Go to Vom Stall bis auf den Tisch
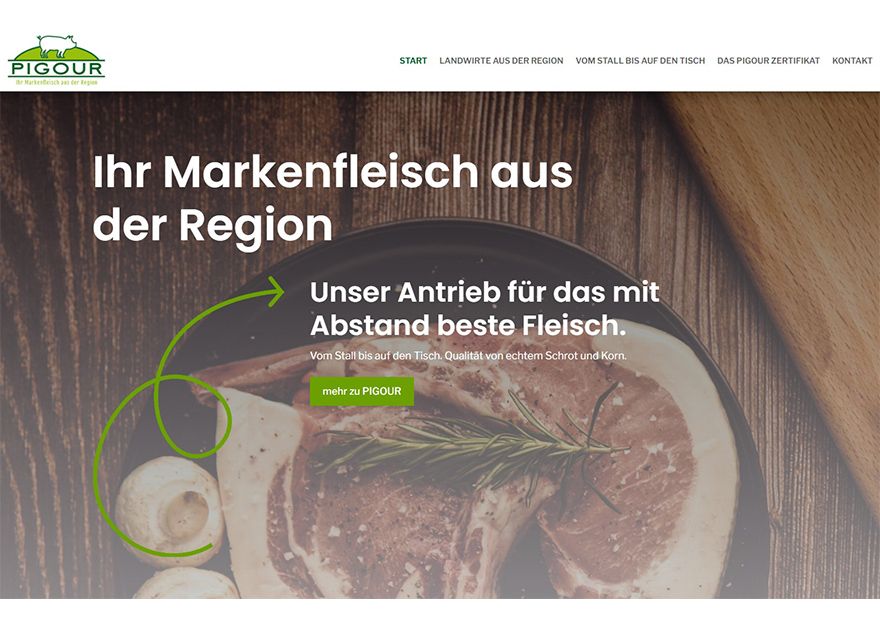The width and height of the screenshot is (880, 630). click(640, 61)
